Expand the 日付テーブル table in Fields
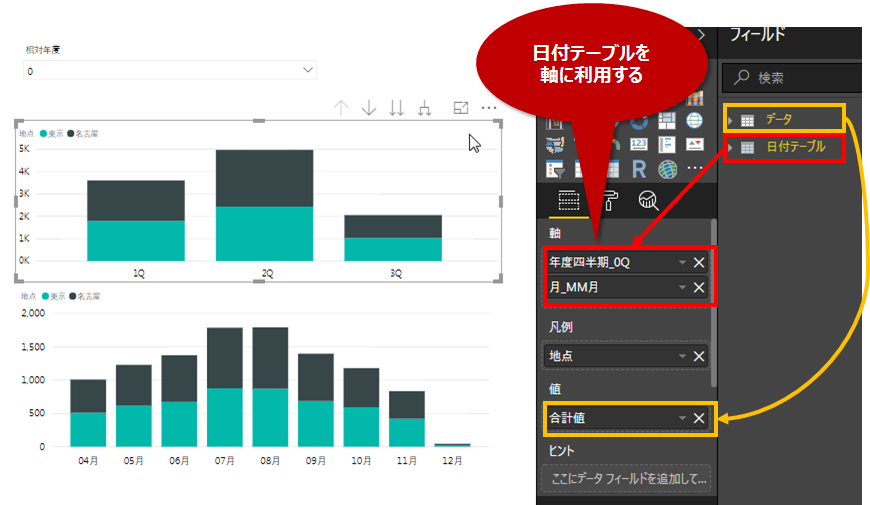The image size is (870, 505). [731, 148]
